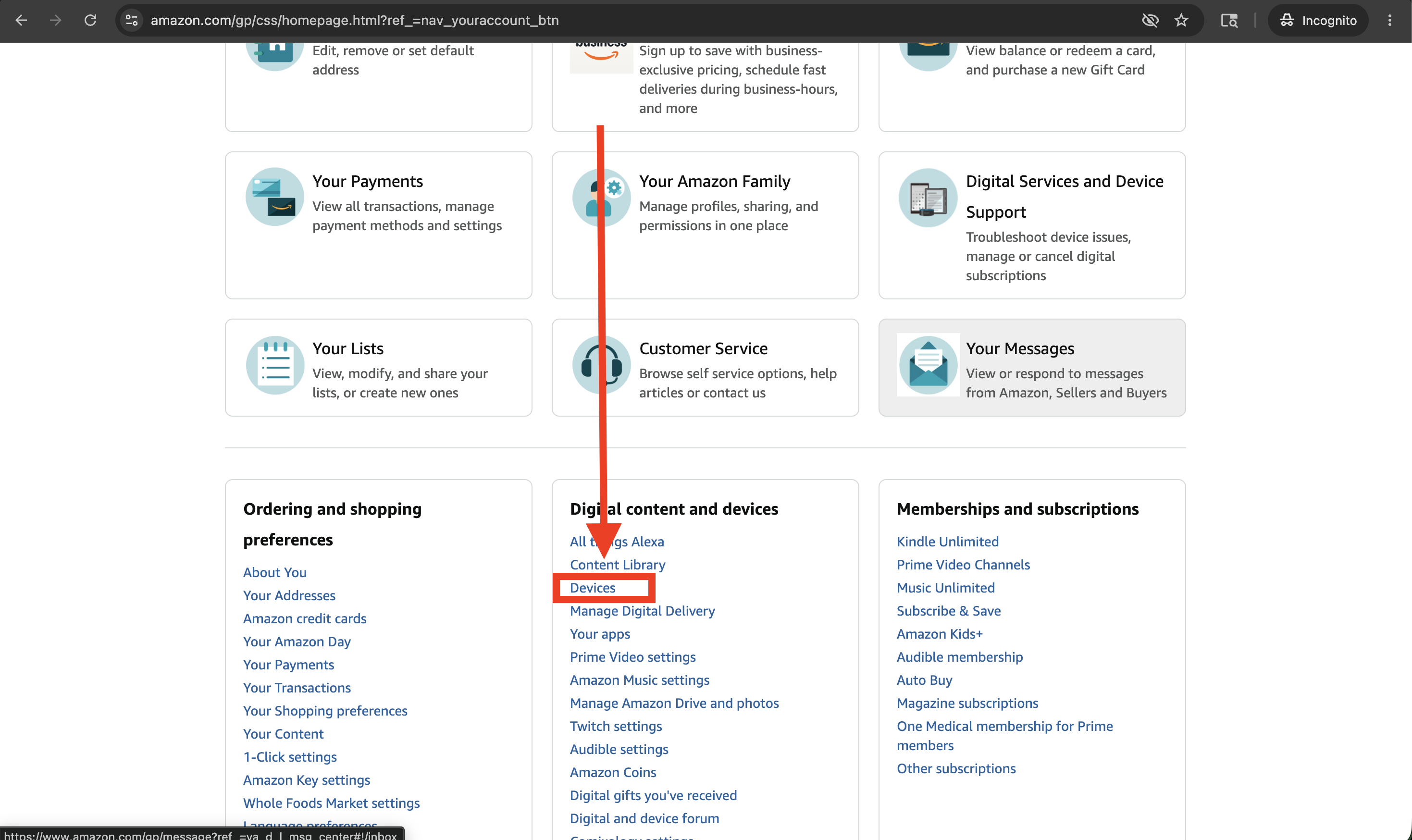This screenshot has height=840, width=1412.
Task: Open Your Shopping preferences link
Action: [x=325, y=711]
